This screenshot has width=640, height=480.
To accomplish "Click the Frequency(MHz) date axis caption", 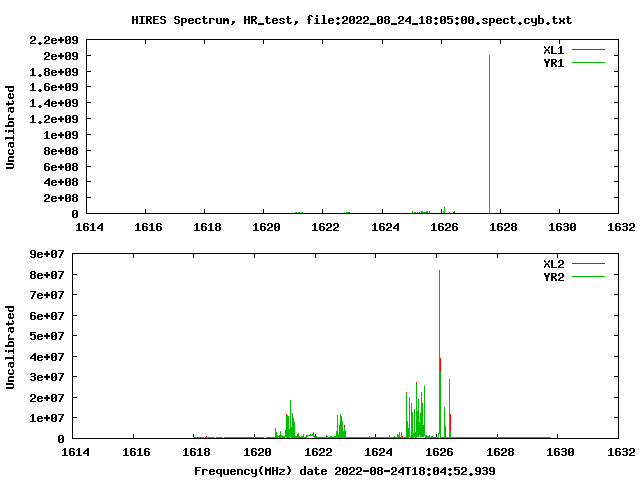I will pyautogui.click(x=344, y=471).
